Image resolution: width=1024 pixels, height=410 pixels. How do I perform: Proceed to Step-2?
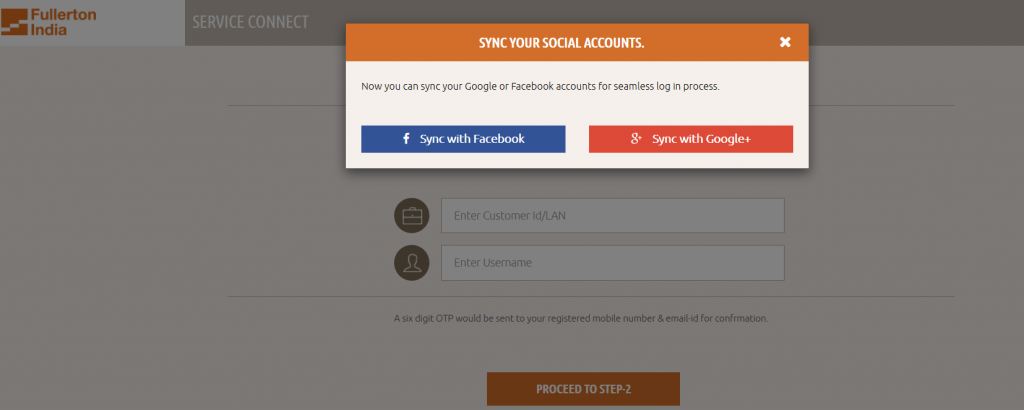pos(583,389)
